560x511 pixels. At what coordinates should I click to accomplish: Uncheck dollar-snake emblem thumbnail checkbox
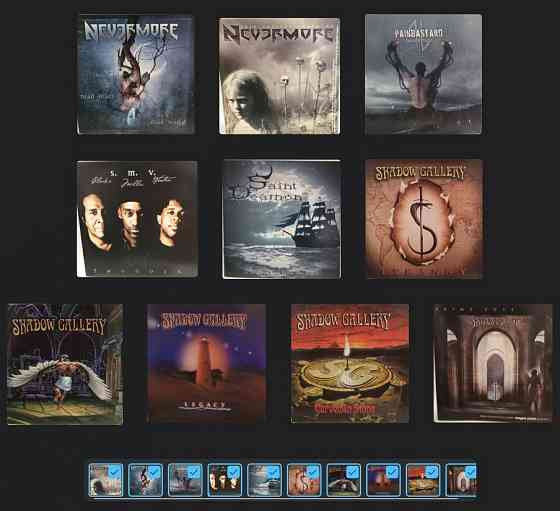[312, 471]
